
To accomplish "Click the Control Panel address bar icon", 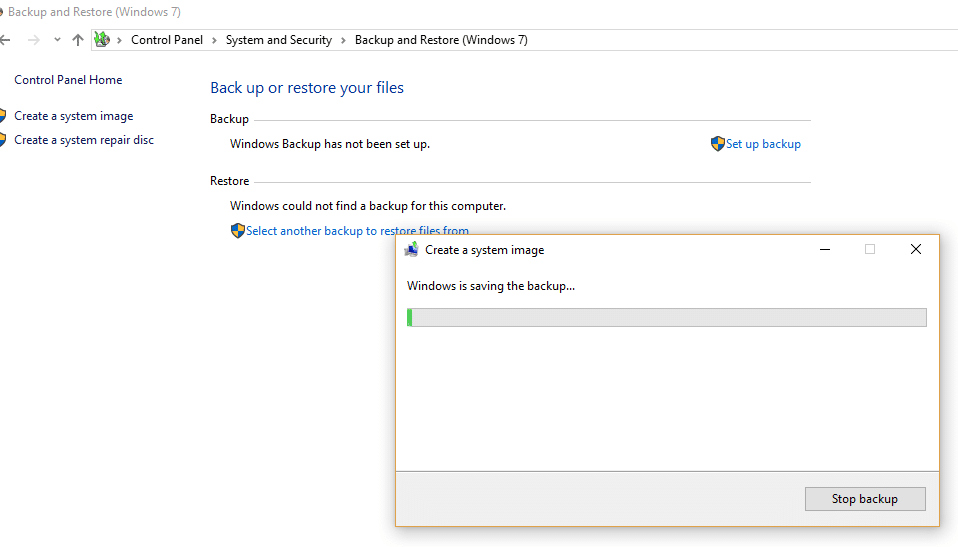I will click(x=101, y=40).
